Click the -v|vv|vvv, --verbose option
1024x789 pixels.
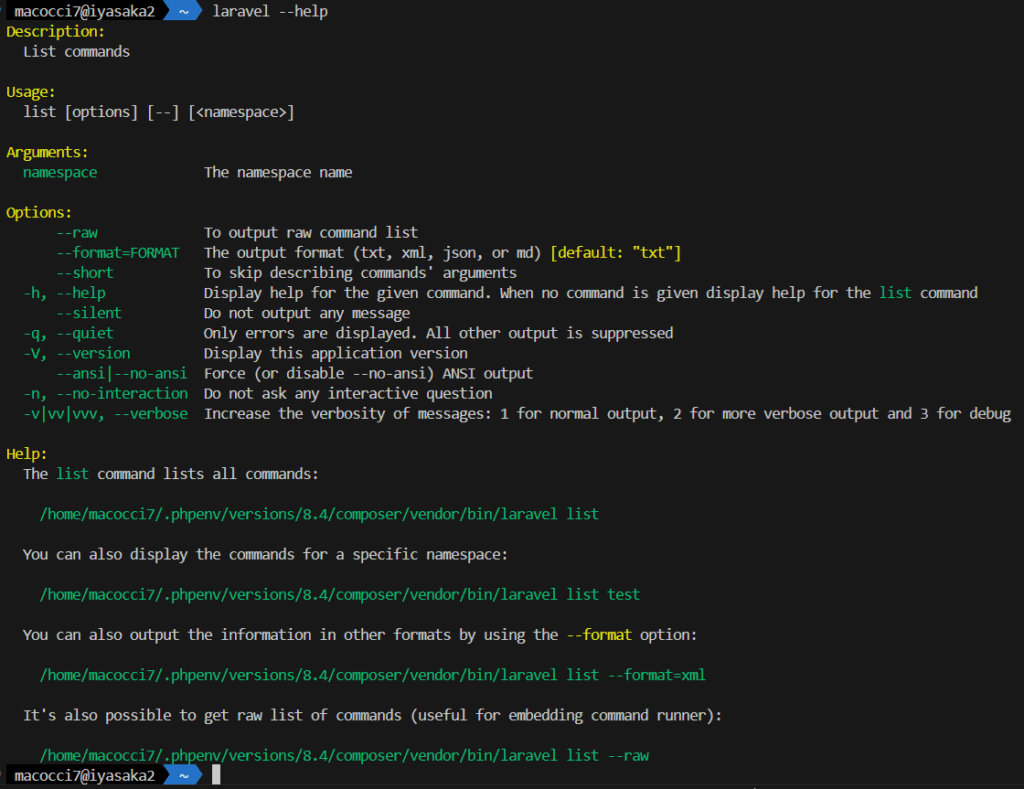105,413
